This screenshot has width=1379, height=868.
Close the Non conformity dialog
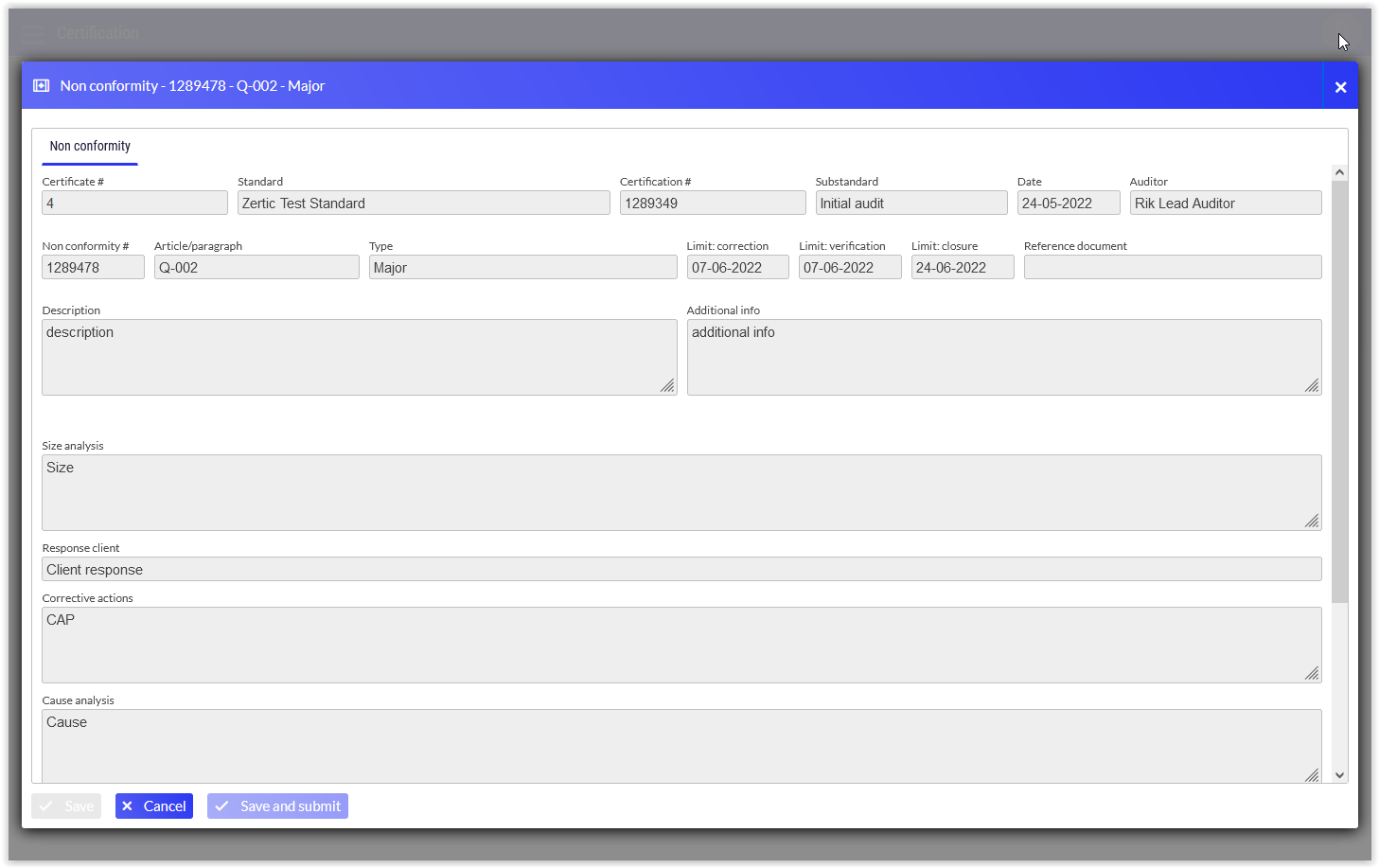(x=1340, y=87)
